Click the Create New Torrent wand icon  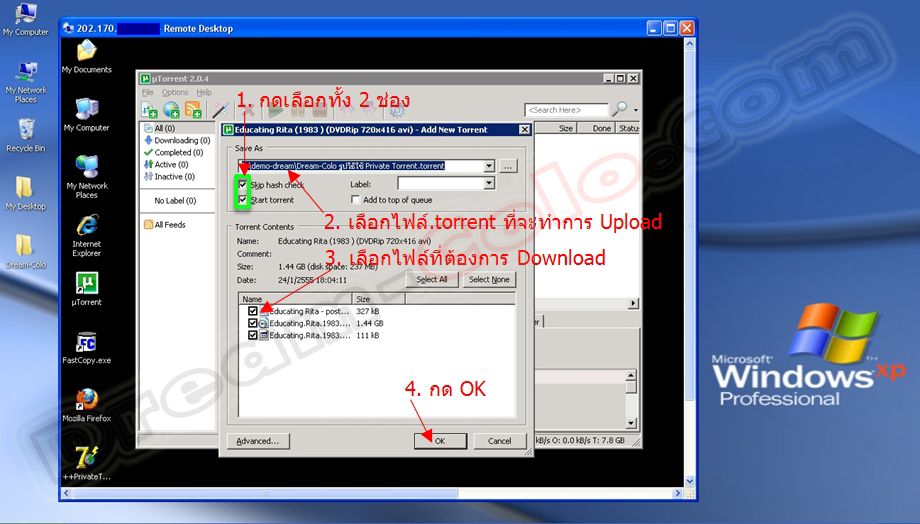pyautogui.click(x=221, y=110)
